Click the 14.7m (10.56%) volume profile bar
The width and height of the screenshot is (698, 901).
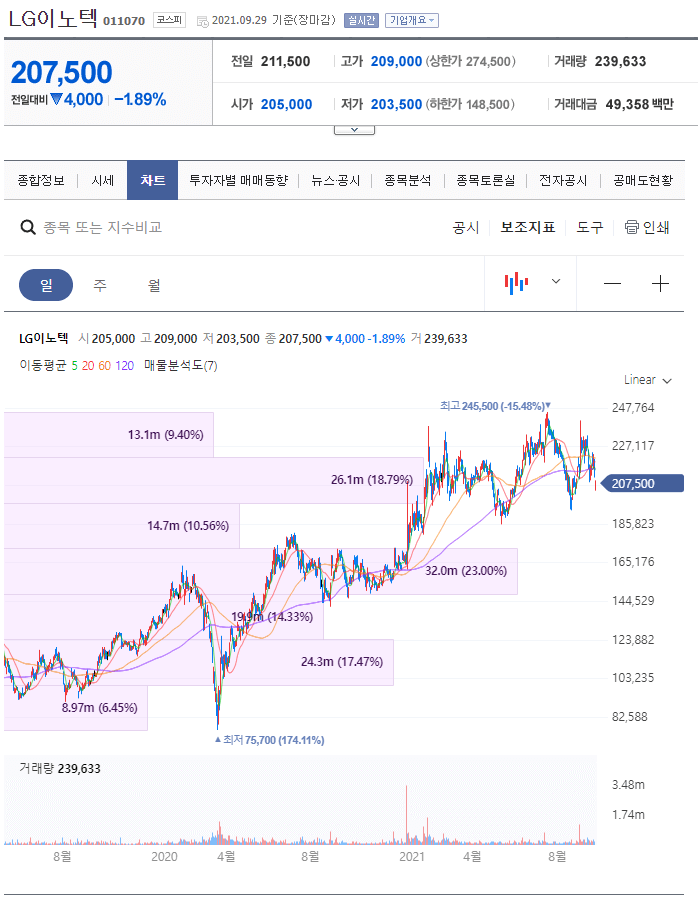pyautogui.click(x=122, y=526)
